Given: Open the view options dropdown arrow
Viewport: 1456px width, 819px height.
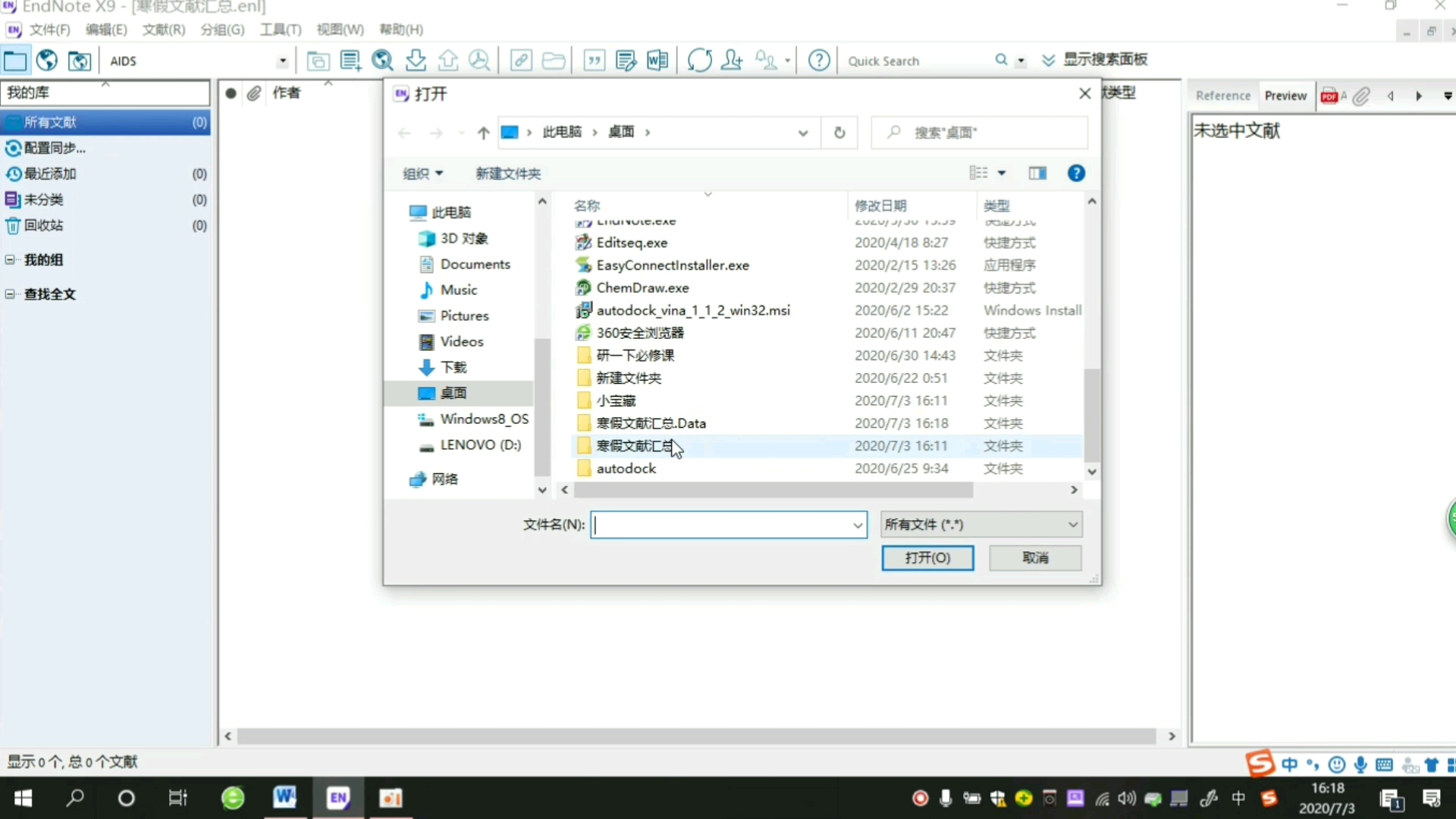Looking at the screenshot, I should pyautogui.click(x=1002, y=174).
